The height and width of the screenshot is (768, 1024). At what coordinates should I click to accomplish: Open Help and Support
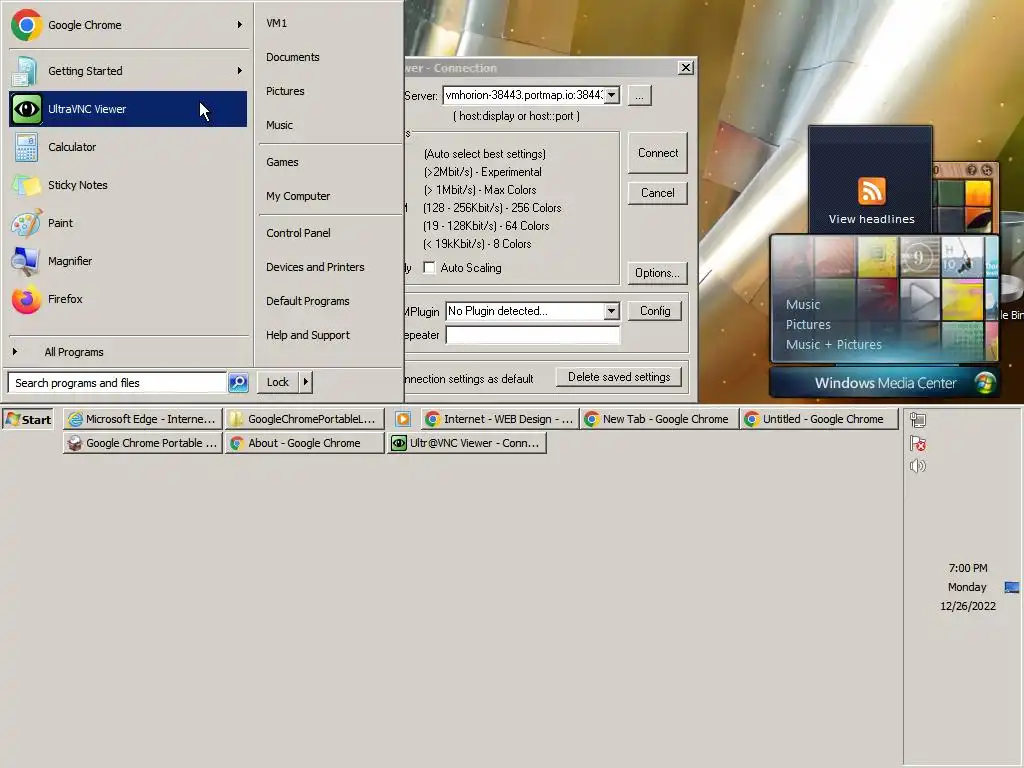click(x=308, y=334)
